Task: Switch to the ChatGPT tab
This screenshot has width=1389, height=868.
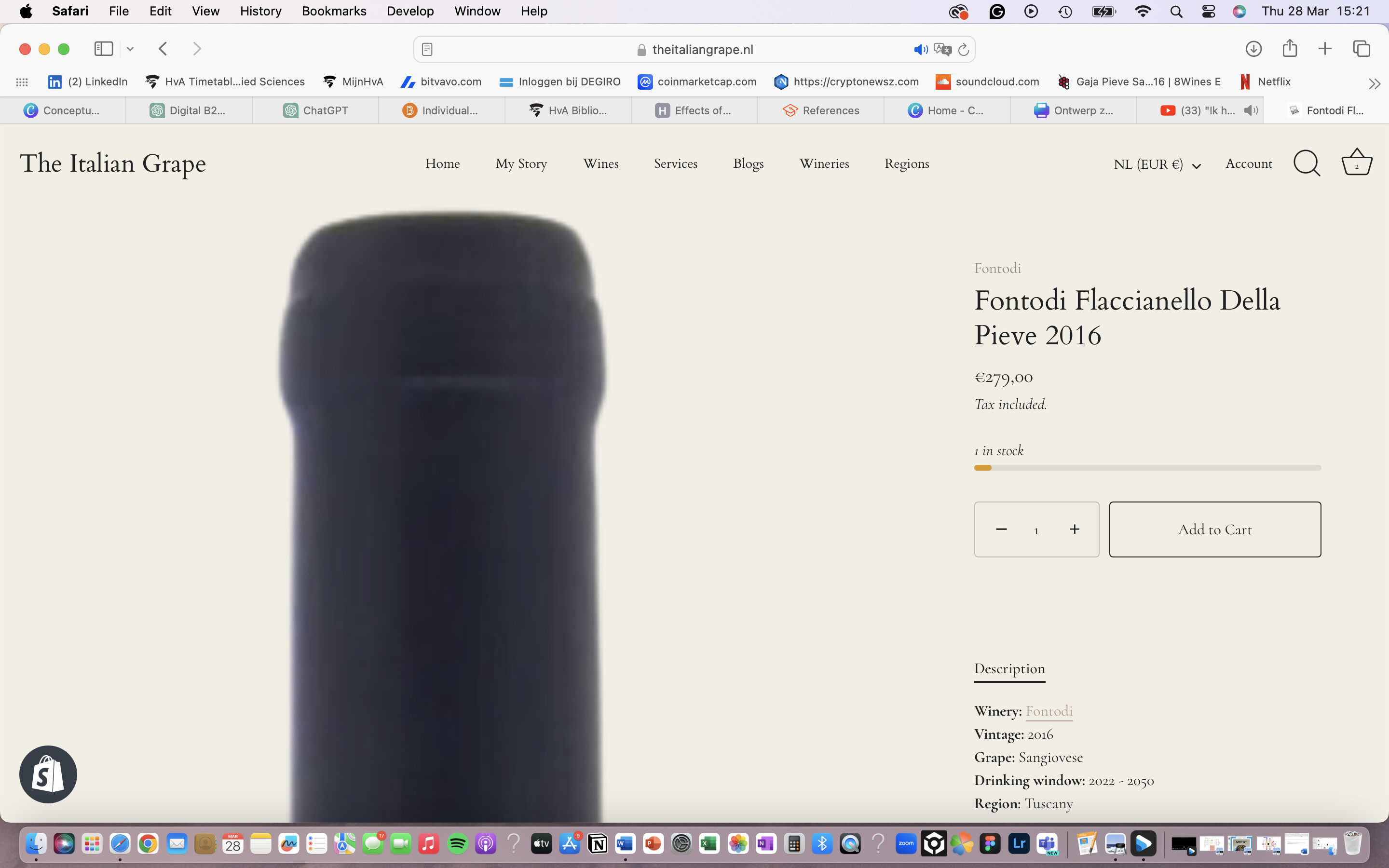Action: pos(315,110)
